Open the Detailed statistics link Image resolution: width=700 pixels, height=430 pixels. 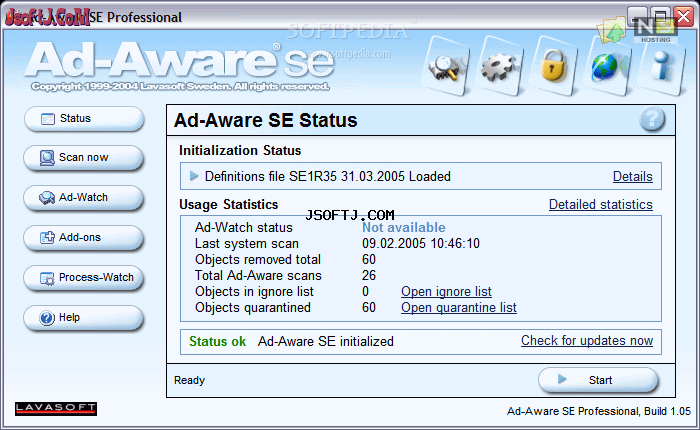[x=600, y=205]
